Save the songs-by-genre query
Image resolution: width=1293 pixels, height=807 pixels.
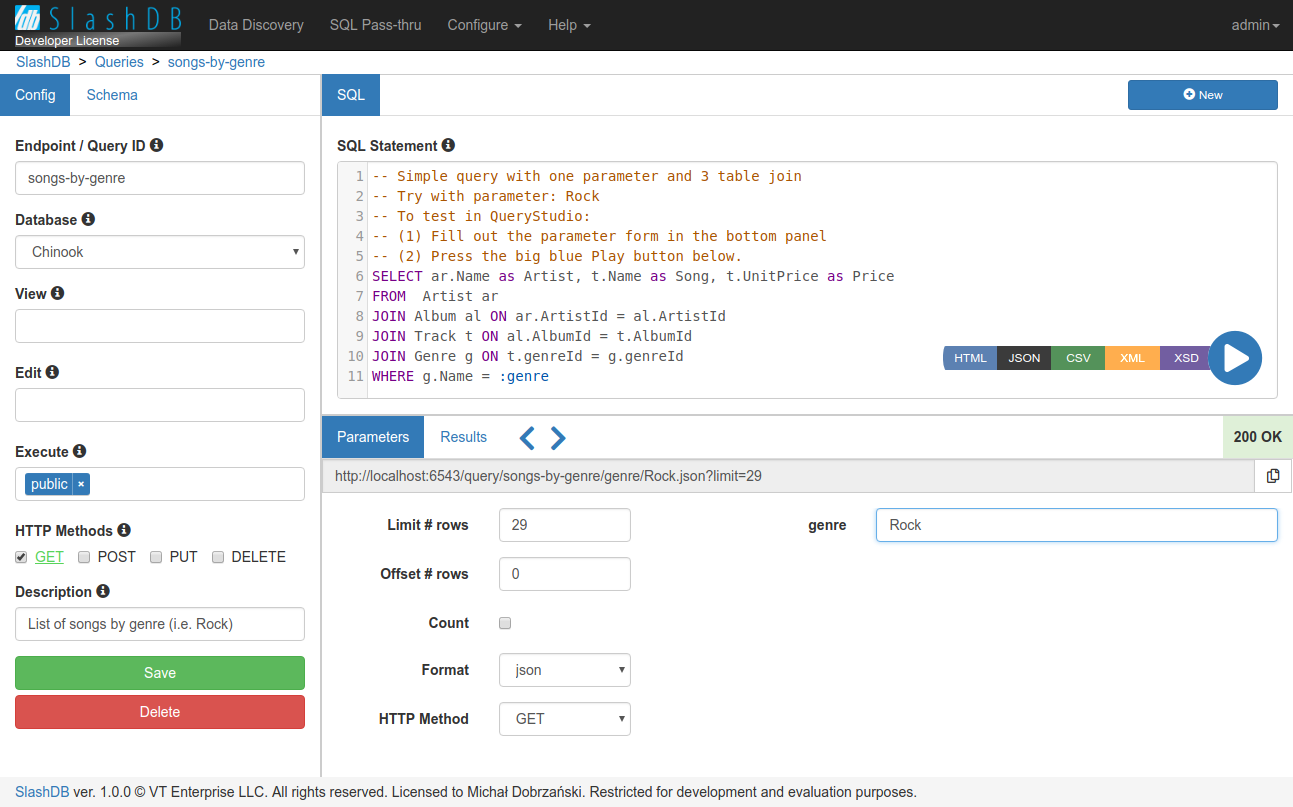[159, 672]
